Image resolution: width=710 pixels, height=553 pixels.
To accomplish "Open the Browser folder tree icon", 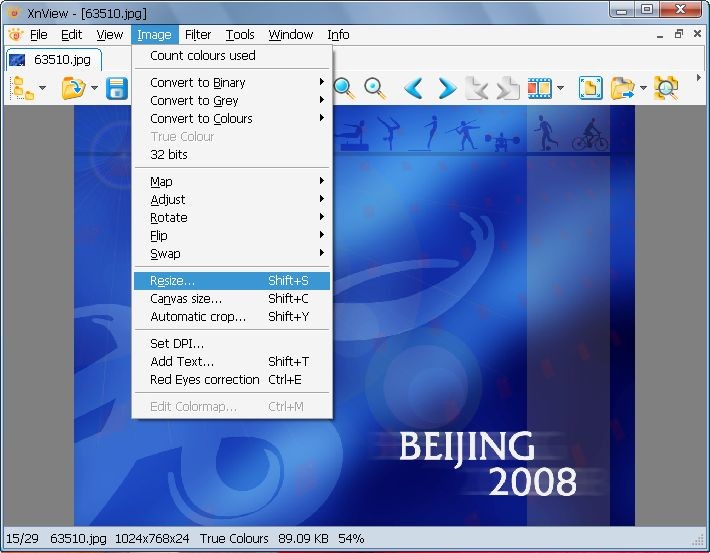I will pos(23,88).
